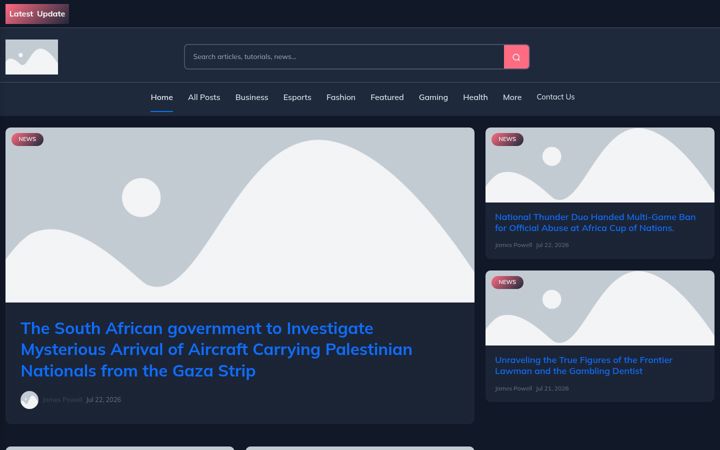Click the National Thunder Duo article thumbnail

600,165
